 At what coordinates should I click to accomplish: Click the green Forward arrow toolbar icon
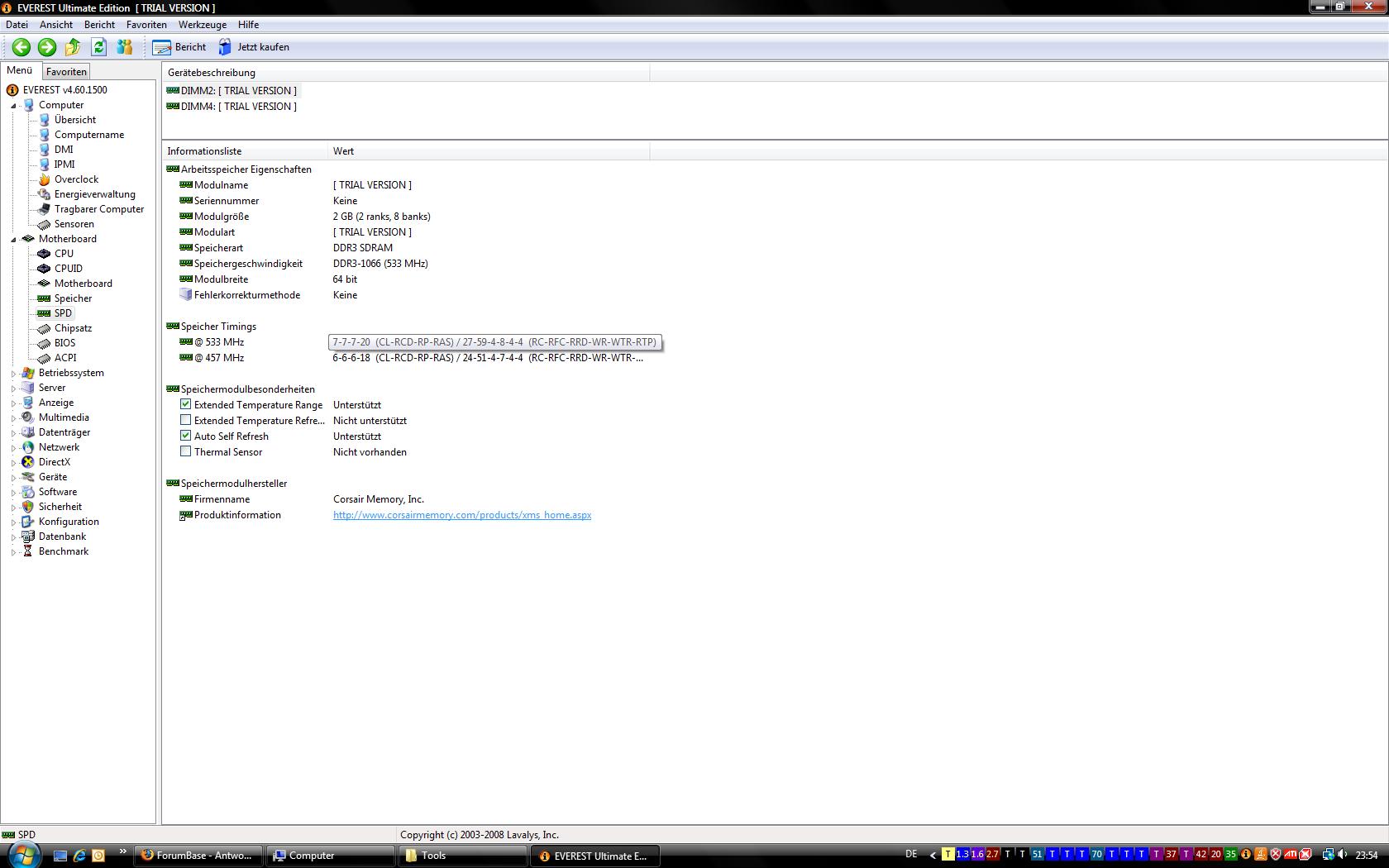[x=47, y=47]
